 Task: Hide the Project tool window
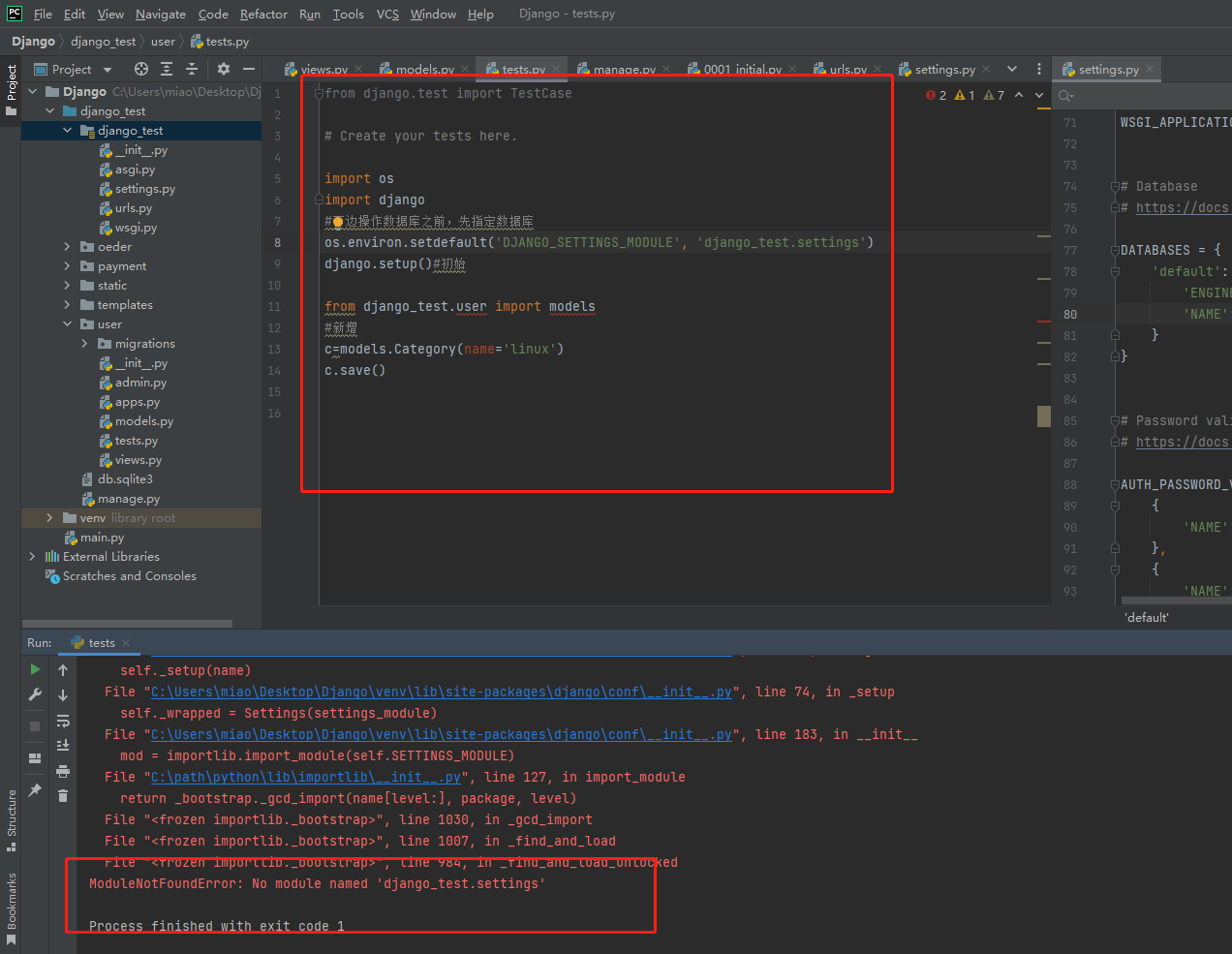pyautogui.click(x=249, y=69)
